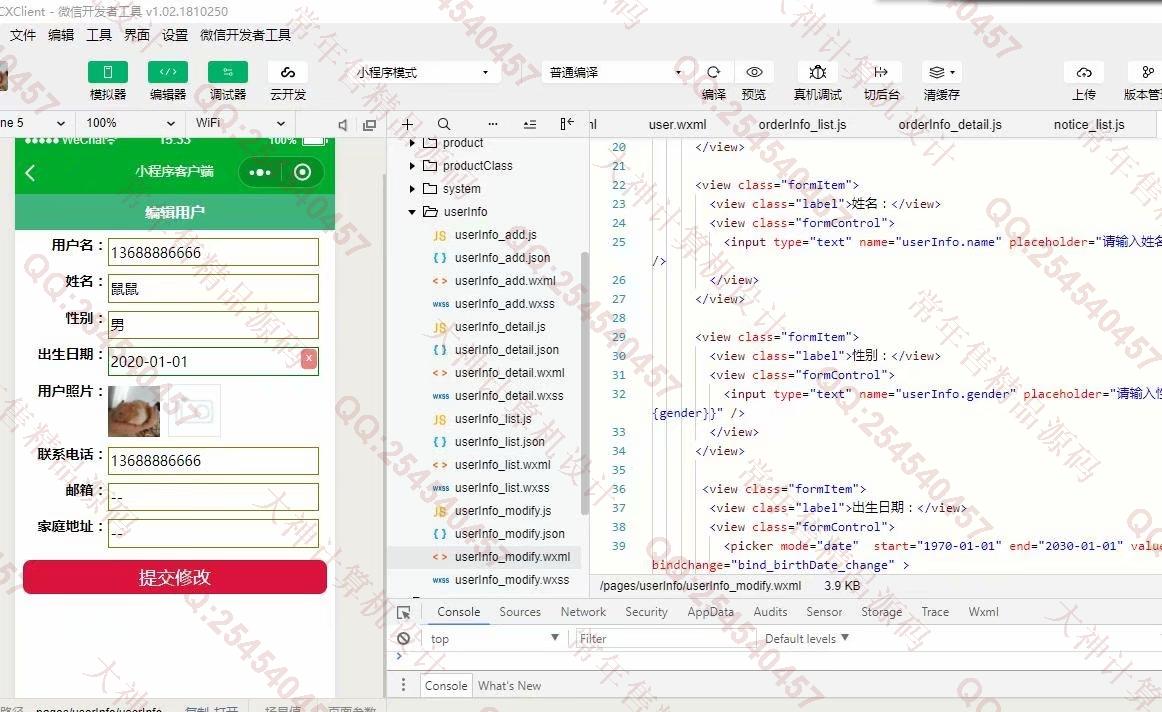1162x712 pixels.
Task: Click the 预览 preview eye icon
Action: tap(754, 72)
